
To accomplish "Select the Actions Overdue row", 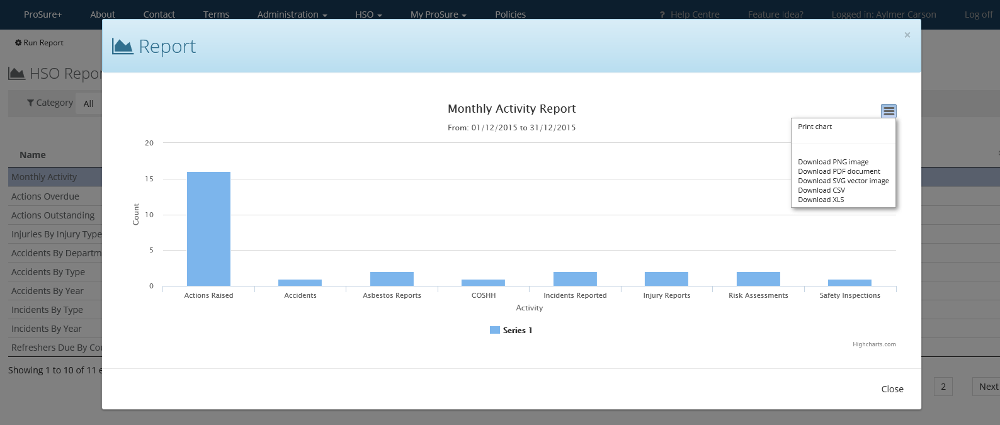I will point(56,196).
